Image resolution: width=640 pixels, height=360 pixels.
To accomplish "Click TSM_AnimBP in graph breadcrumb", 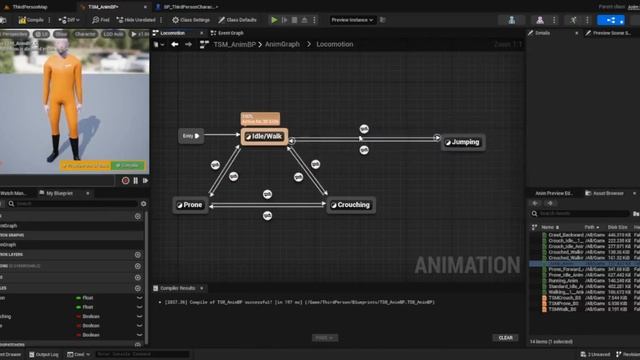I will [x=234, y=44].
